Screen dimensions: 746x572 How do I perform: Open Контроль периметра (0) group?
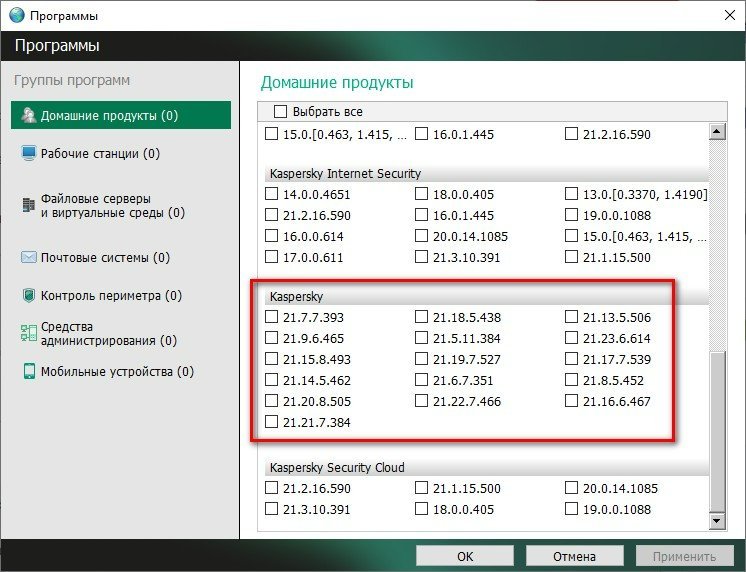click(101, 296)
